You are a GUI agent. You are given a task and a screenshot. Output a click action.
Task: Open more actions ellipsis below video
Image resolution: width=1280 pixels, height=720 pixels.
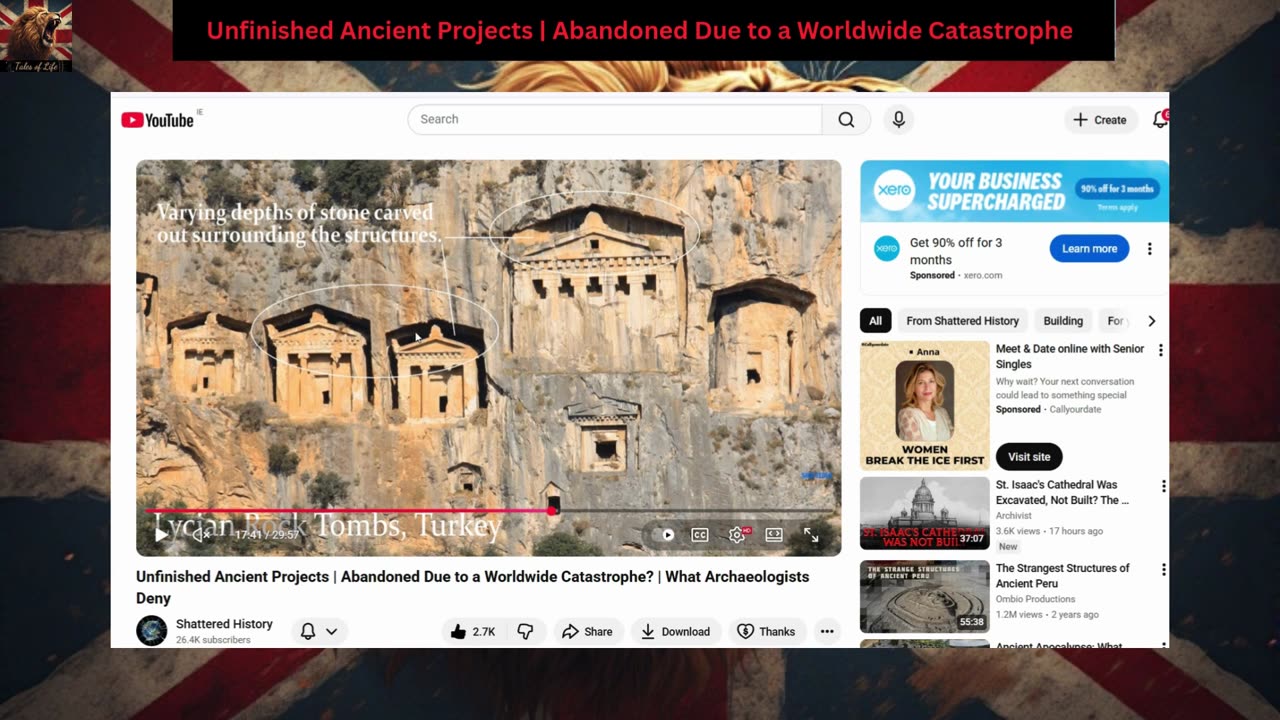827,631
